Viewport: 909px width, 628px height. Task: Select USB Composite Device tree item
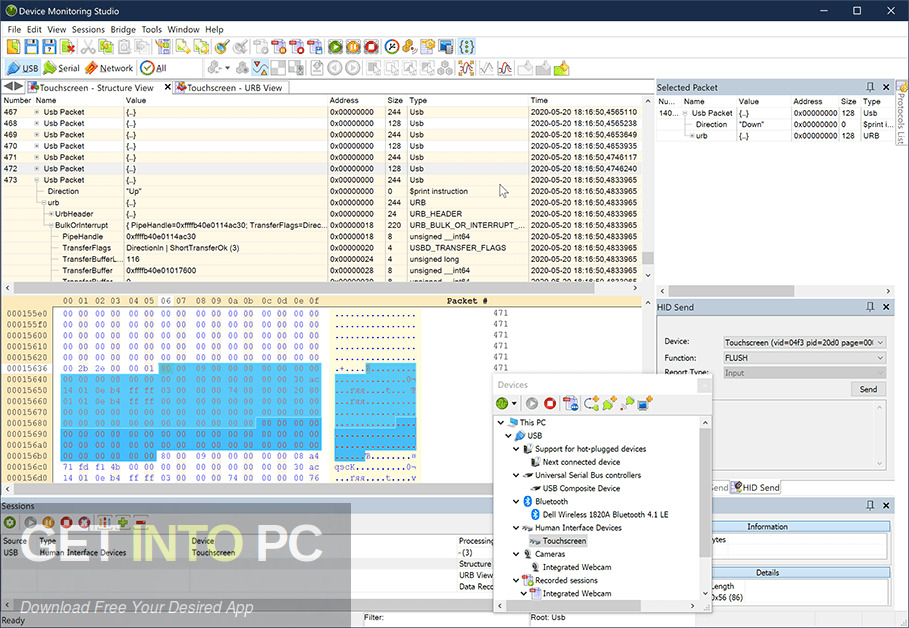[581, 488]
